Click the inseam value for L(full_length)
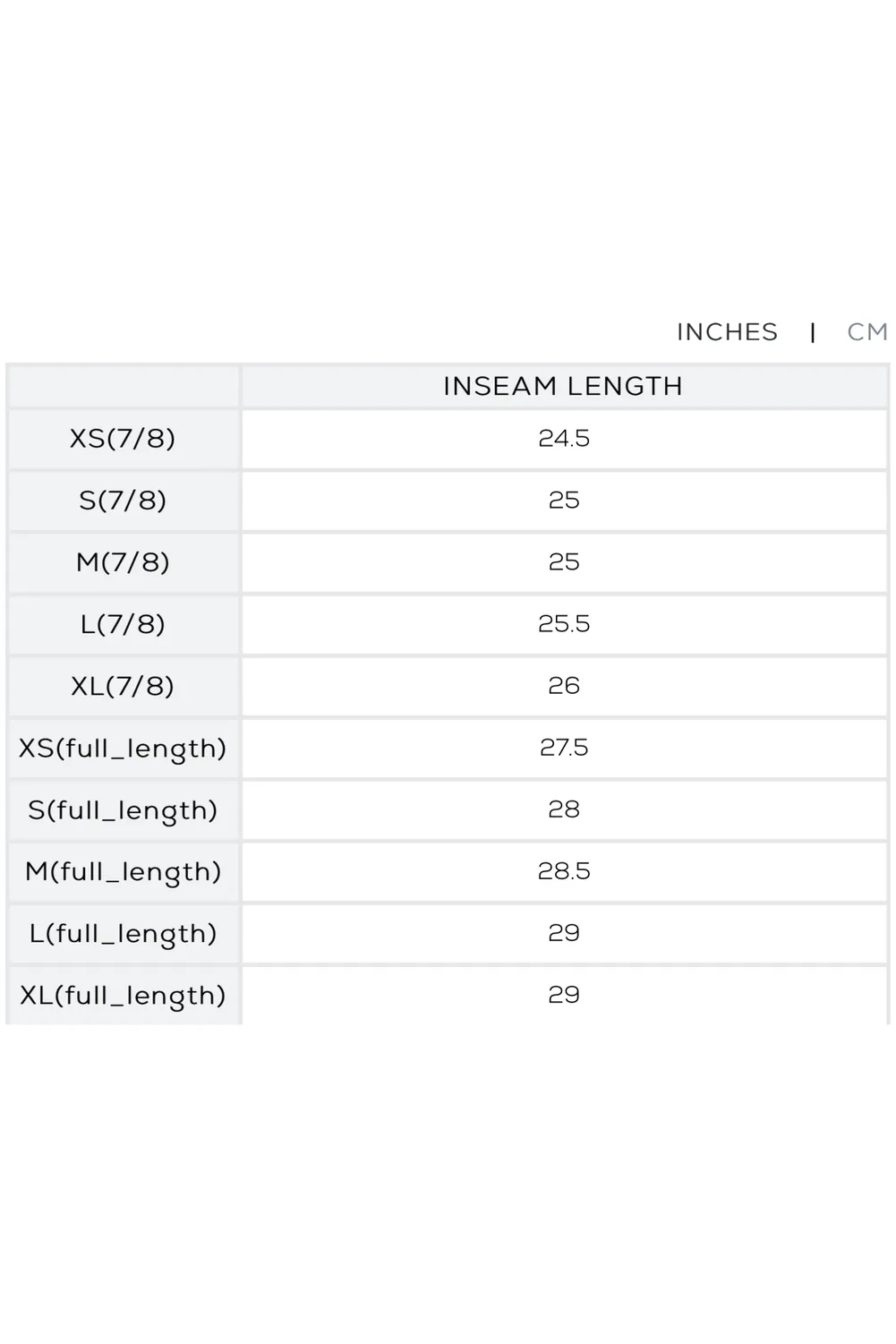 coord(564,933)
